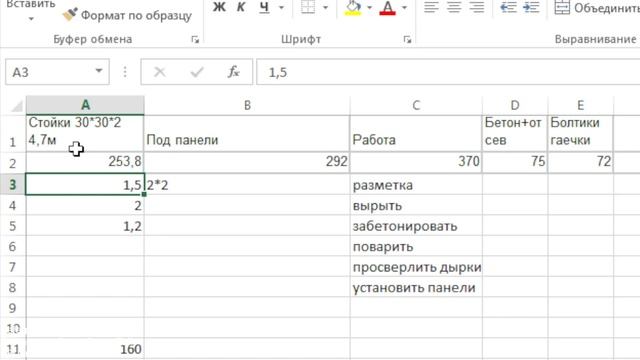The width and height of the screenshot is (640, 360).
Task: Select cell забетонировать
Action: click(416, 226)
